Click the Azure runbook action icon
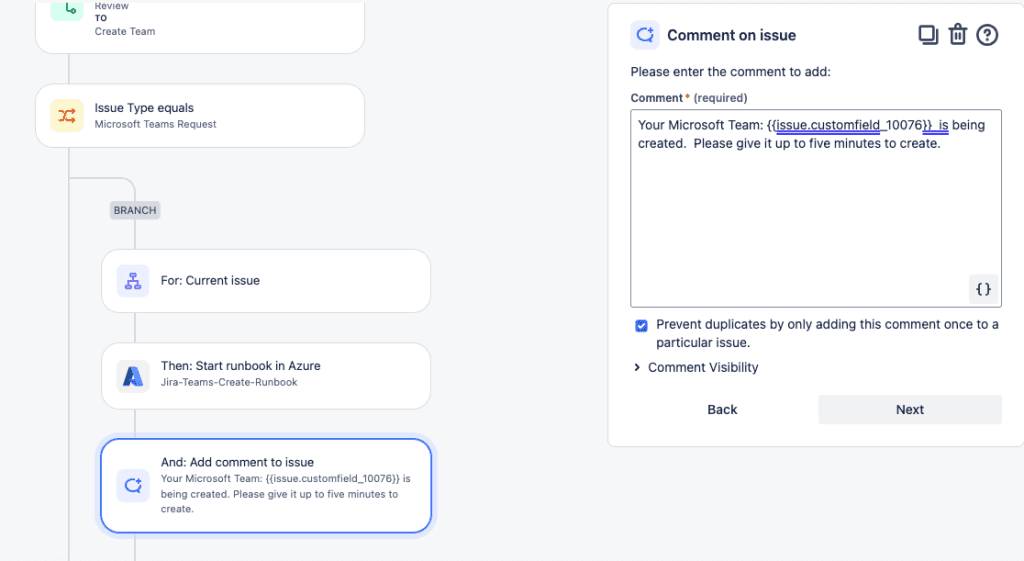Image resolution: width=1024 pixels, height=561 pixels. click(x=133, y=376)
